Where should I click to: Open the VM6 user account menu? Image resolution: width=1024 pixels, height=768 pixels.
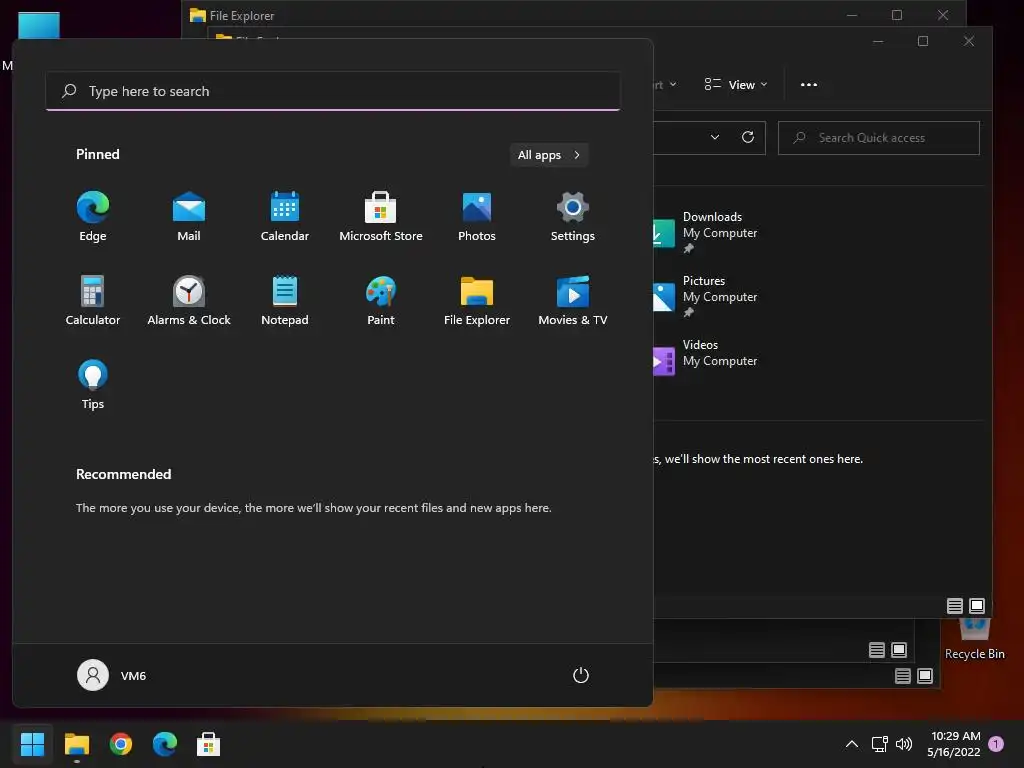pos(112,675)
